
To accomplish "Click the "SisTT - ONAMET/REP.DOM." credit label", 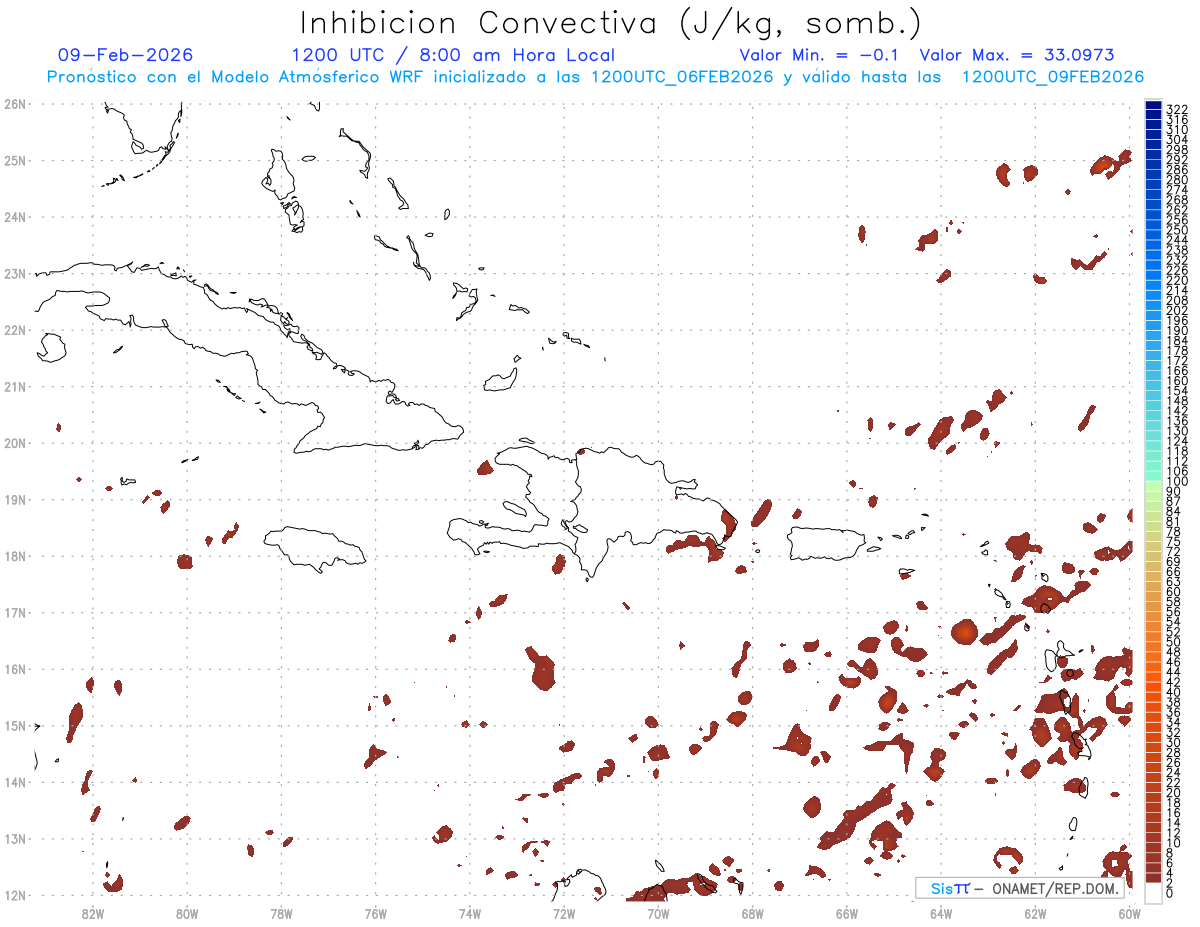I will pyautogui.click(x=1018, y=888).
